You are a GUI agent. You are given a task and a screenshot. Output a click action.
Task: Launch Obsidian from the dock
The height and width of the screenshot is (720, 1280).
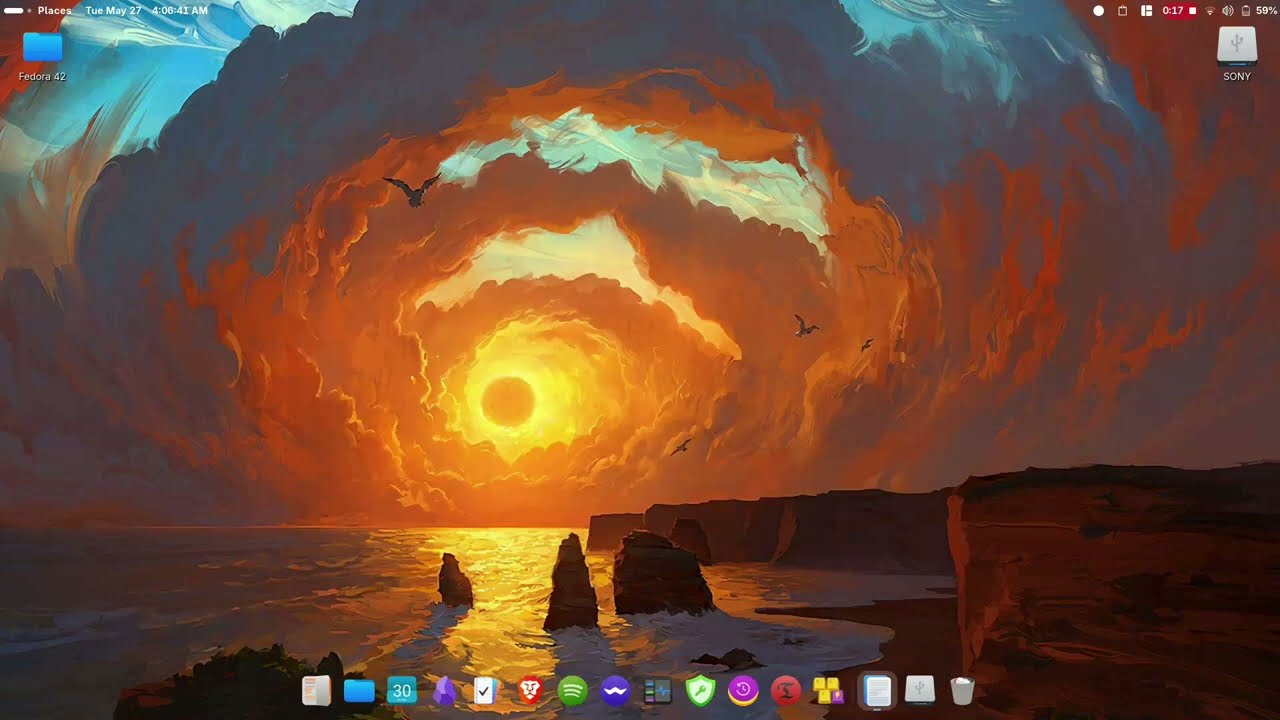point(444,691)
